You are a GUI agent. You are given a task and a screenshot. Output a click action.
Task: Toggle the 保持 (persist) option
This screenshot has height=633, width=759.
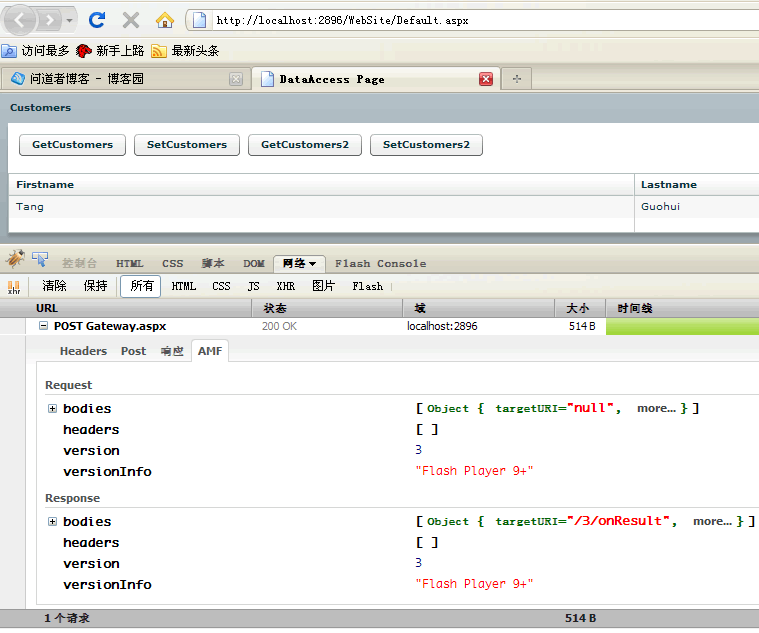[x=95, y=286]
